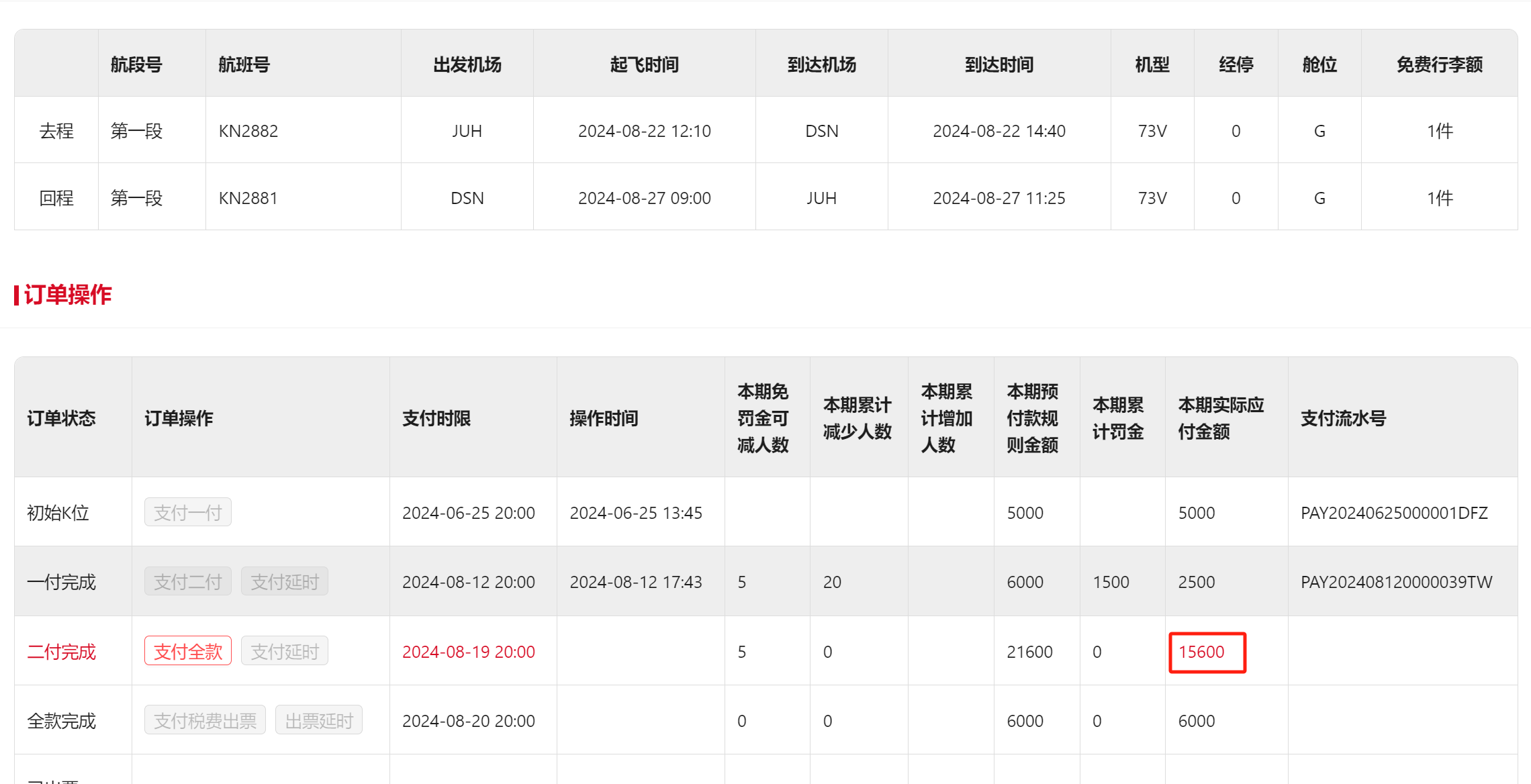
Task: Click the 出票延时 button
Action: click(x=318, y=721)
